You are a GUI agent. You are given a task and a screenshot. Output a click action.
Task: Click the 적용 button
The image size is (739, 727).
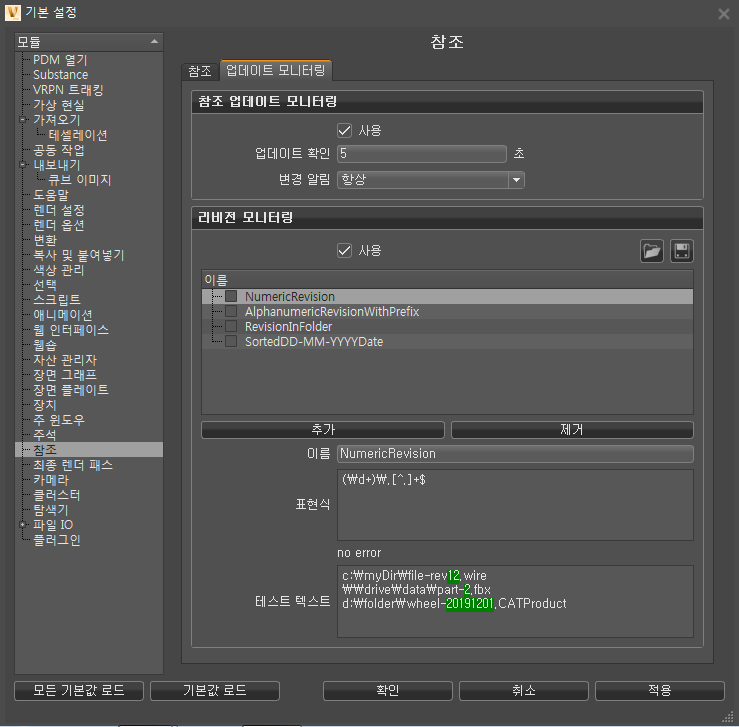660,691
